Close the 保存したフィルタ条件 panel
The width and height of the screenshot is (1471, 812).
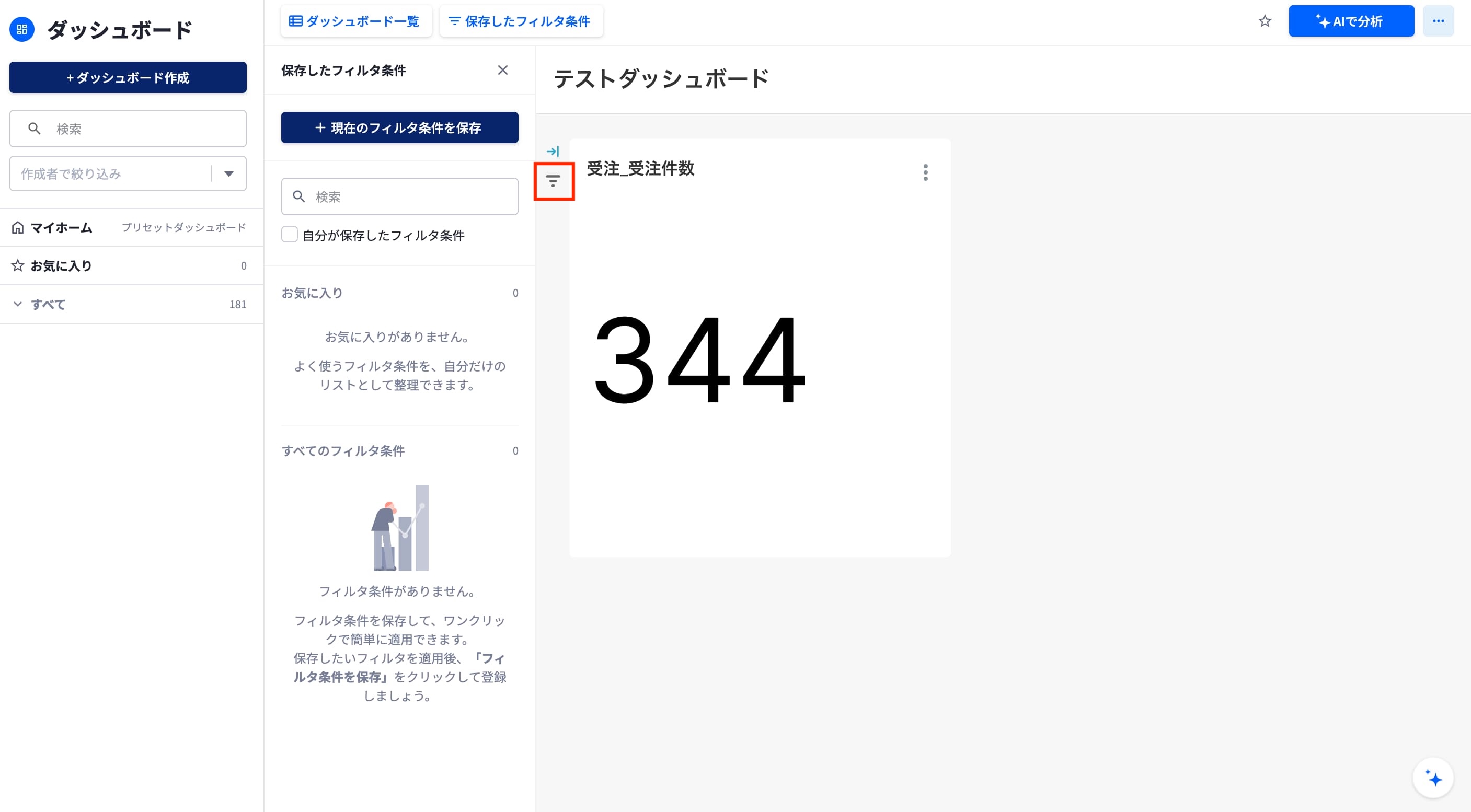tap(502, 70)
